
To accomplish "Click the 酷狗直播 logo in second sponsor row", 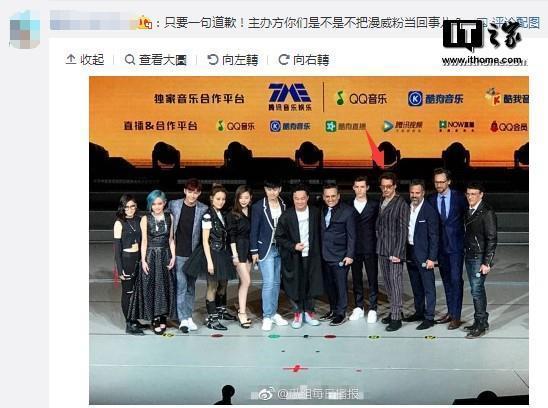I will (x=345, y=126).
